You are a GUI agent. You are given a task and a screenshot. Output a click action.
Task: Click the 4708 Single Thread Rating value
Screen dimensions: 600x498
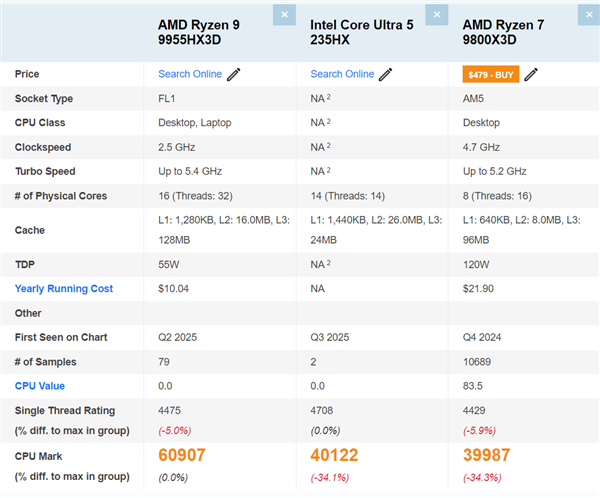[324, 409]
